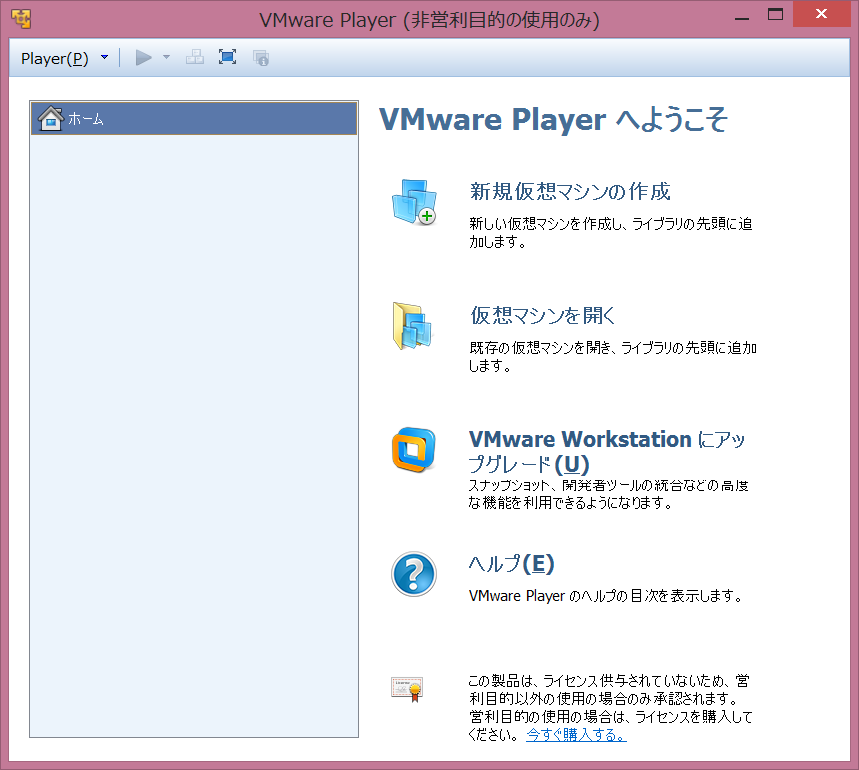The image size is (859, 770).
Task: Click 今すぐ購入する purchase link
Action: (x=576, y=735)
